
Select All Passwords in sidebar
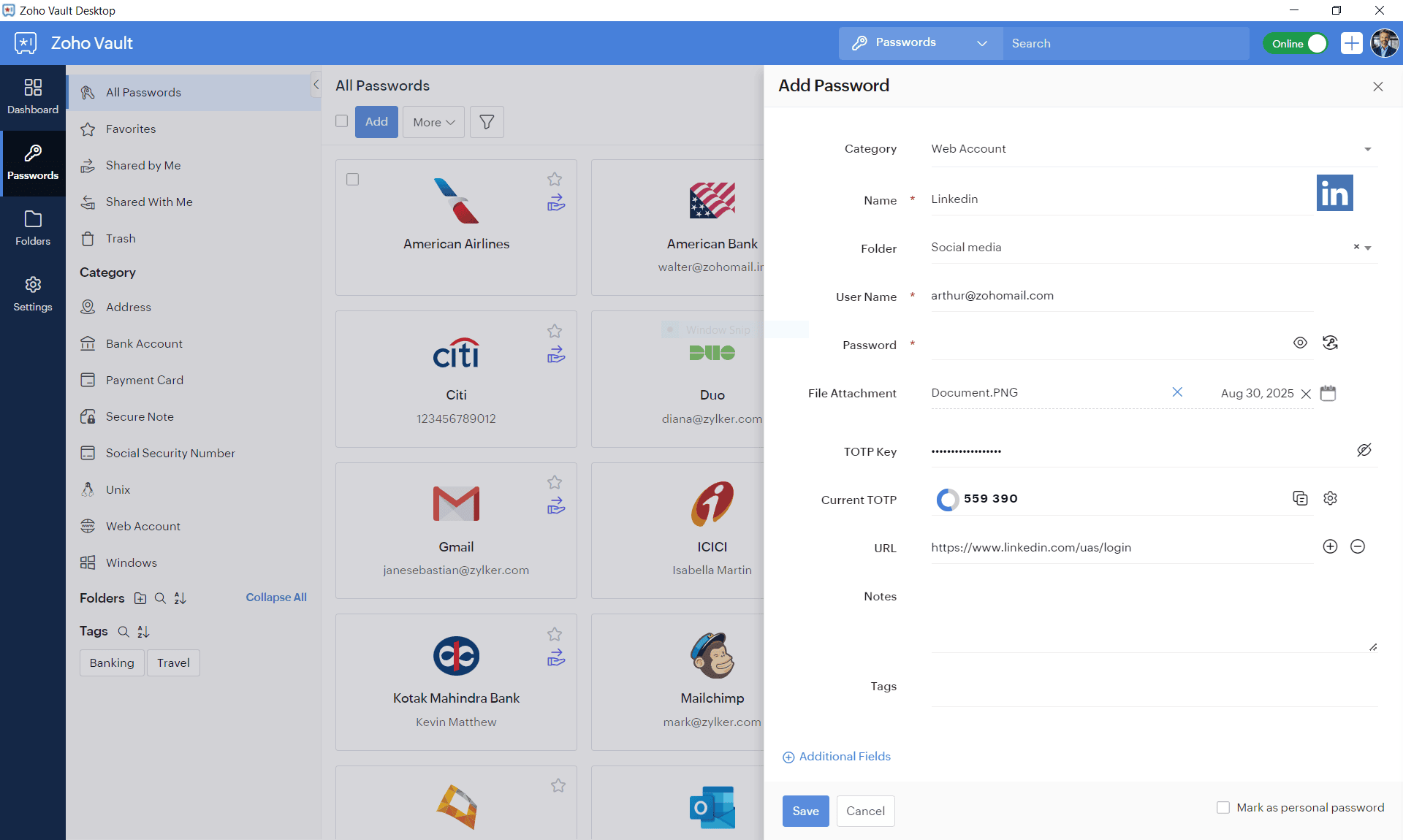193,92
